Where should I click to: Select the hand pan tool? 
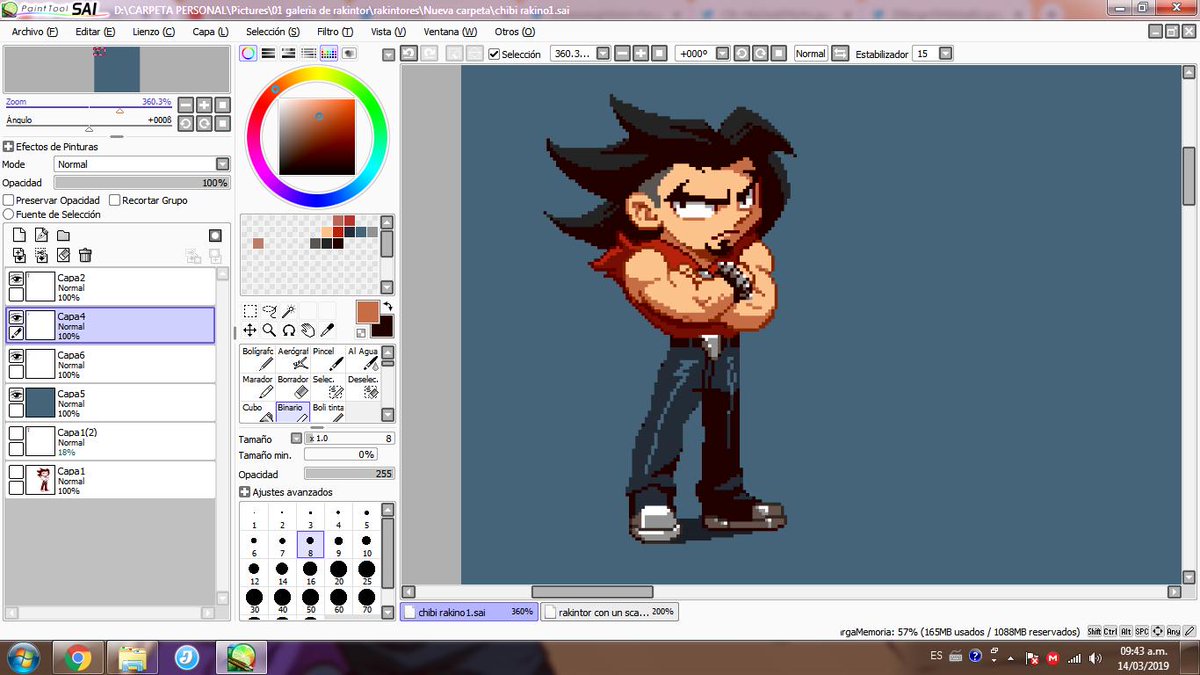pyautogui.click(x=307, y=330)
